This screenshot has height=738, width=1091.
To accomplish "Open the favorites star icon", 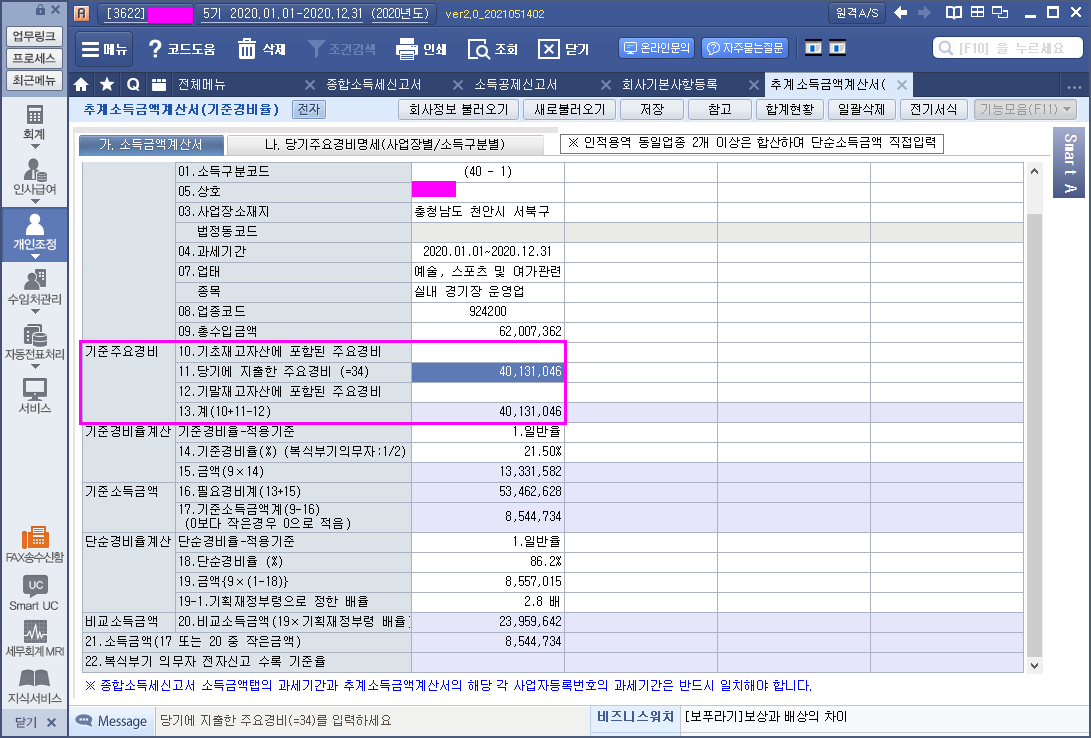I will (107, 84).
